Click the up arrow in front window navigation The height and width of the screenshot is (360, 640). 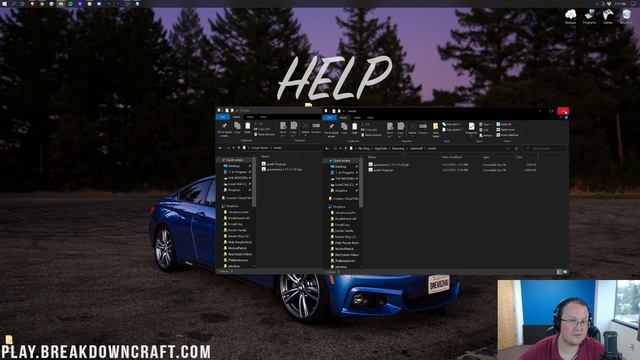(346, 148)
